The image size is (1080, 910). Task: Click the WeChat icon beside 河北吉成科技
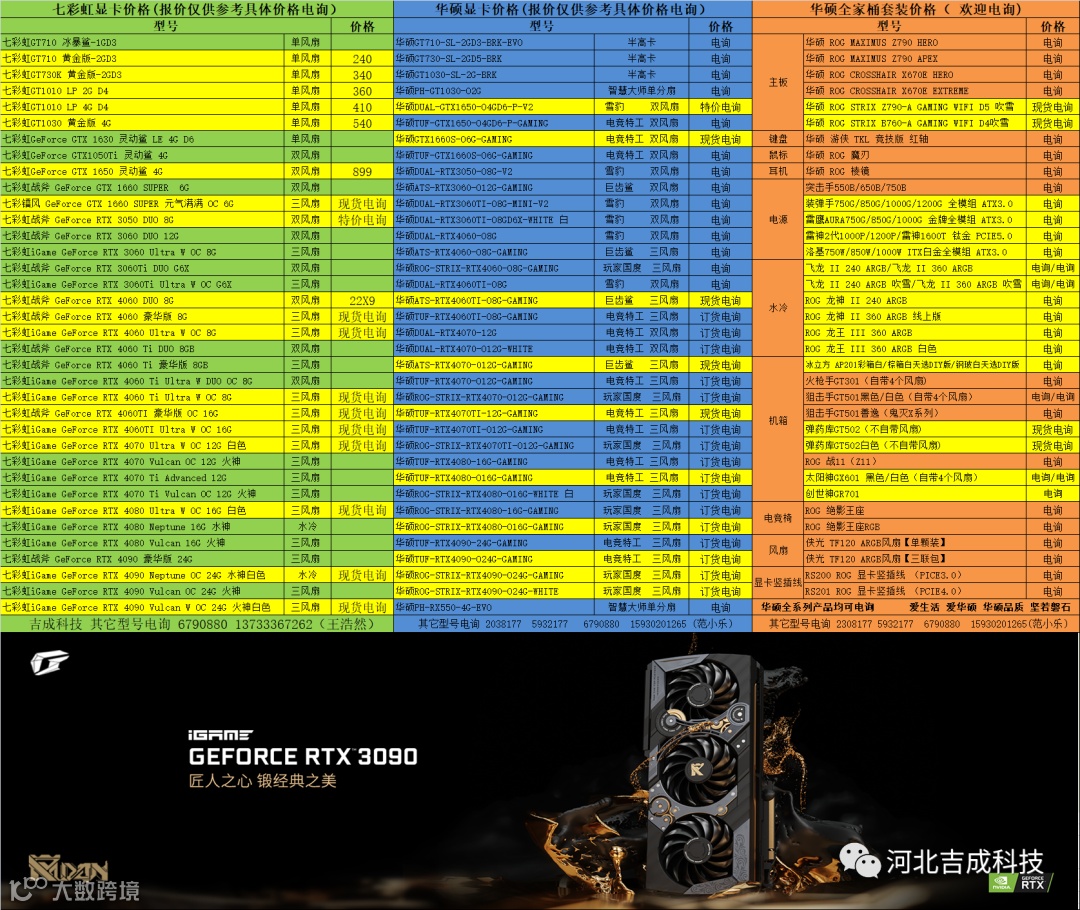pos(860,861)
